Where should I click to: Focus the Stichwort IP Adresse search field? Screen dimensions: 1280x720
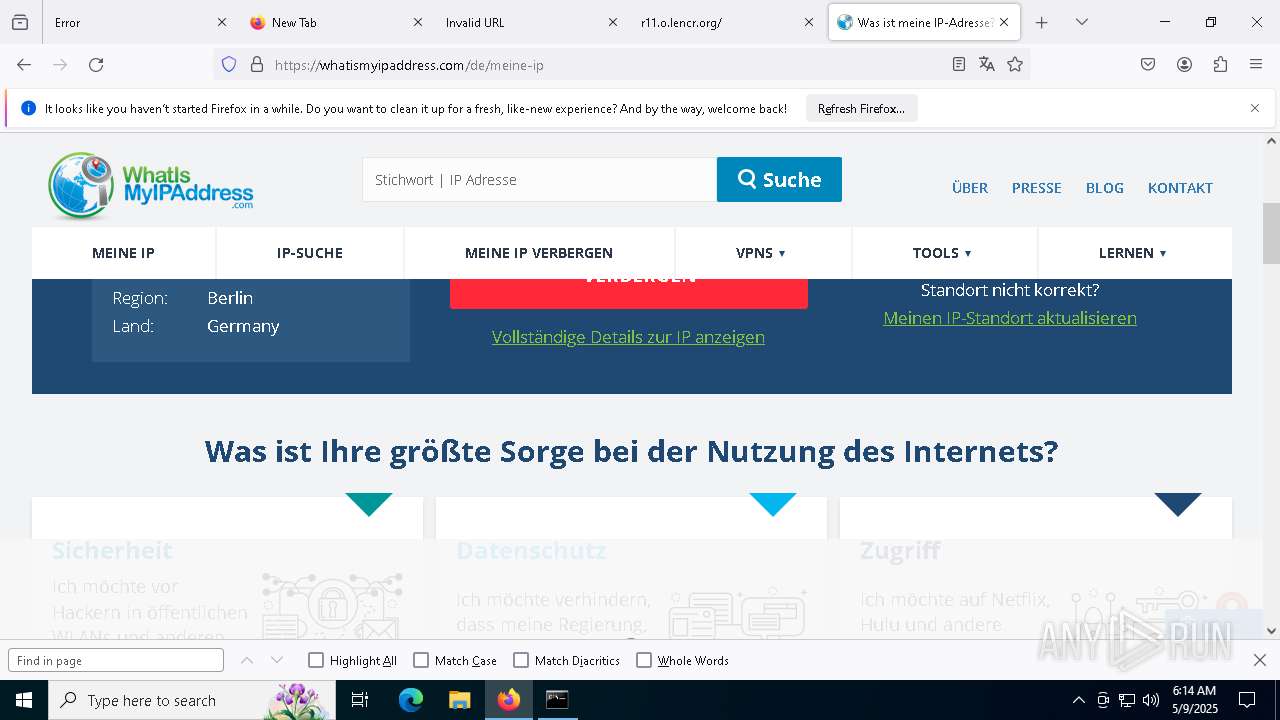point(539,179)
